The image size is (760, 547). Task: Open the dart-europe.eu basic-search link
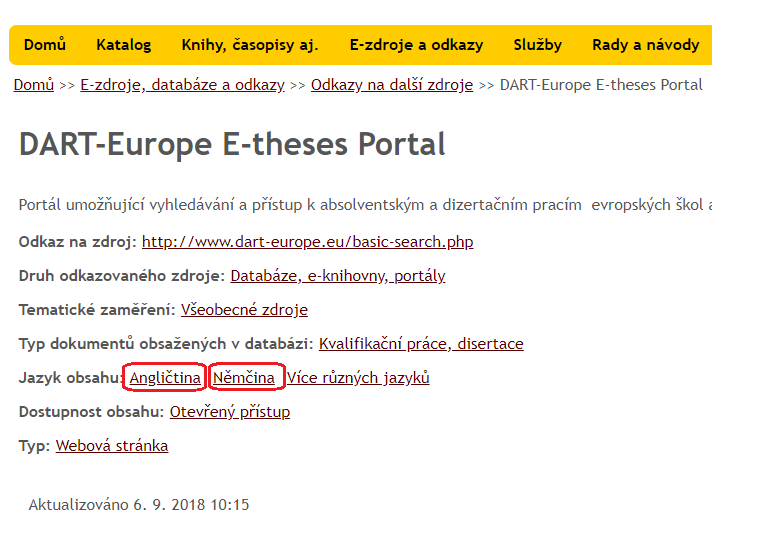(x=307, y=241)
